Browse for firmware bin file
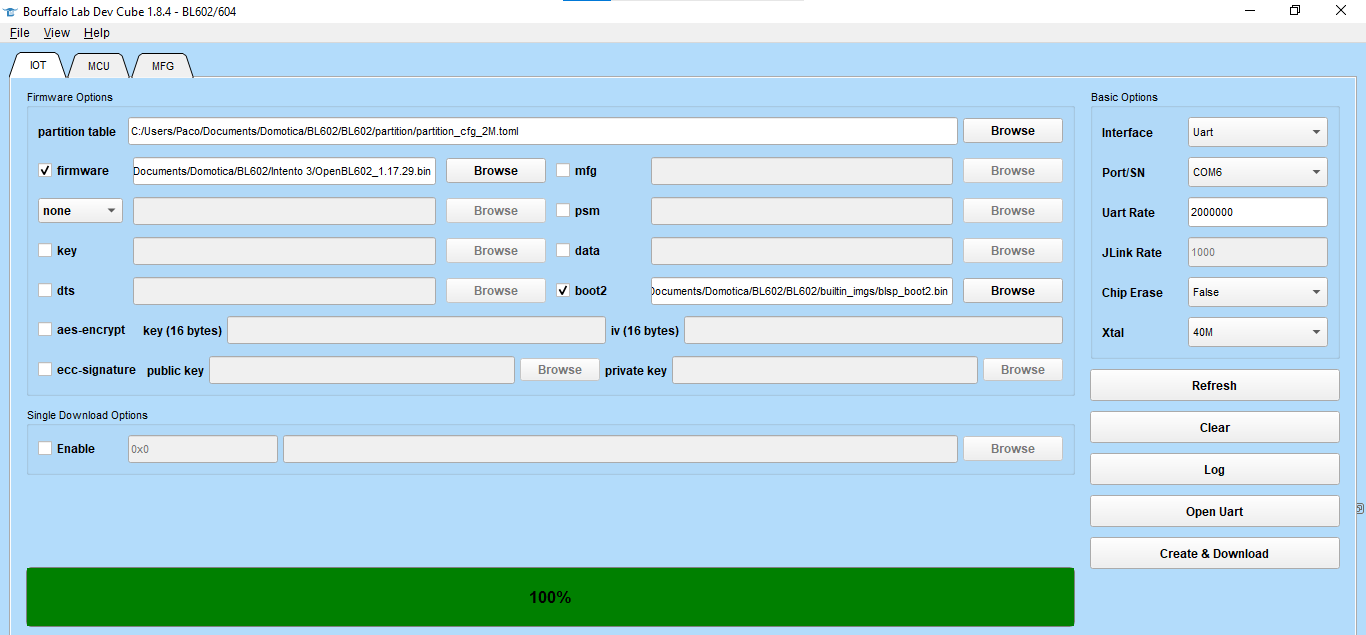1366x635 pixels. [496, 171]
